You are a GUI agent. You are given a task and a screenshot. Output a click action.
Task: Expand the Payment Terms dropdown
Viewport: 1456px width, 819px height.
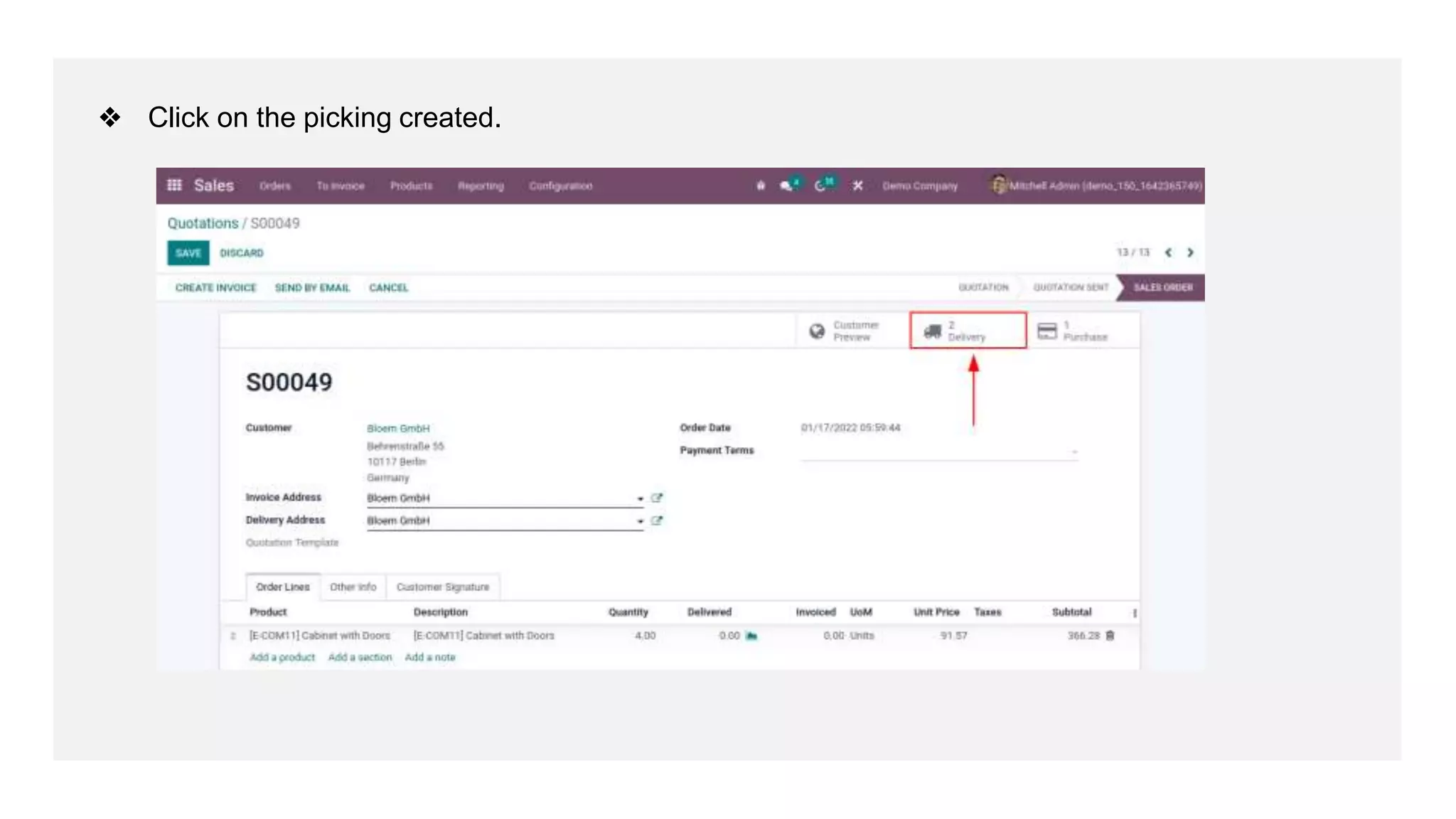tap(1074, 452)
